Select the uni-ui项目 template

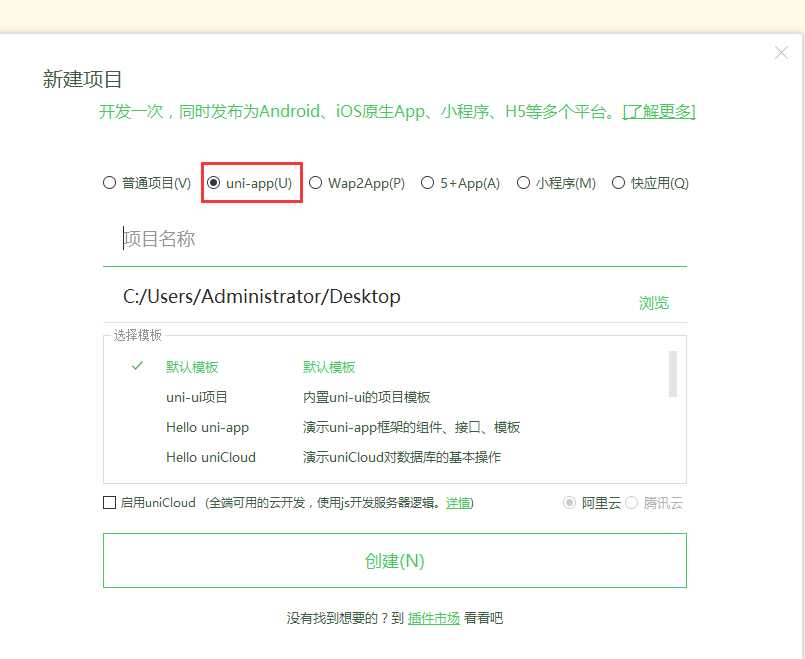click(x=197, y=397)
